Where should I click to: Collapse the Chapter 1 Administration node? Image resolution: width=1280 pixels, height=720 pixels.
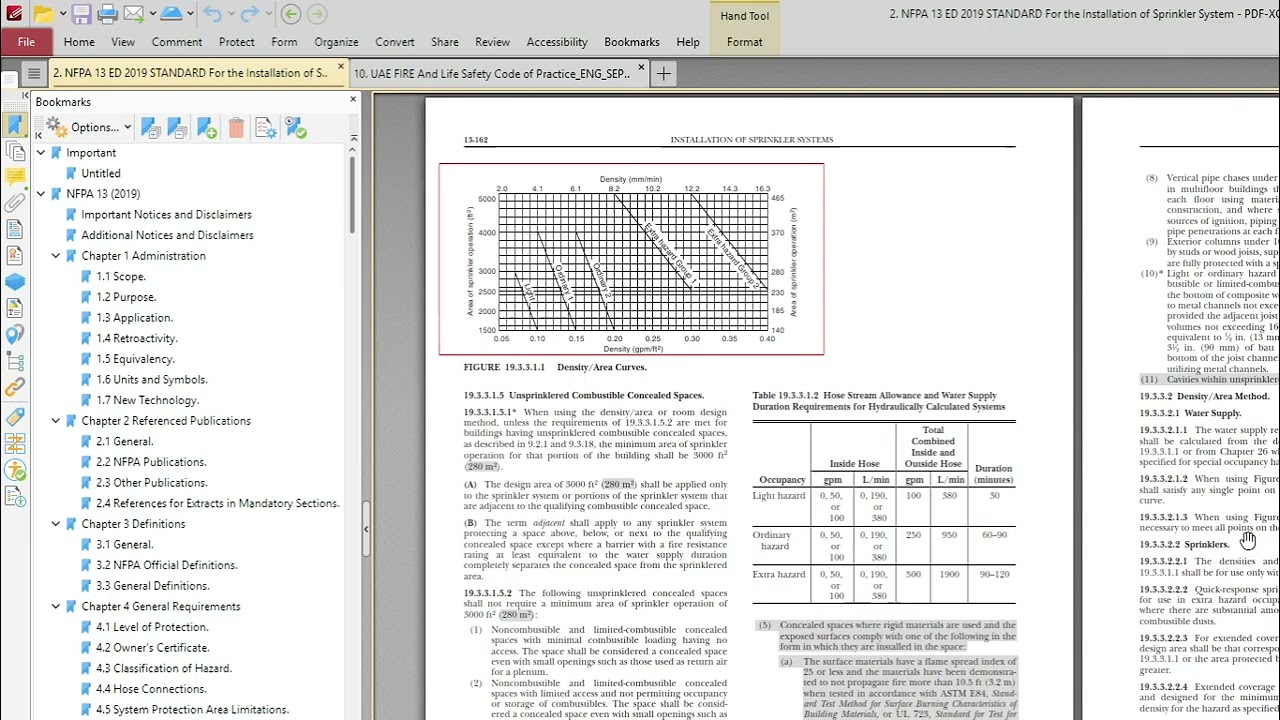pyautogui.click(x=56, y=256)
